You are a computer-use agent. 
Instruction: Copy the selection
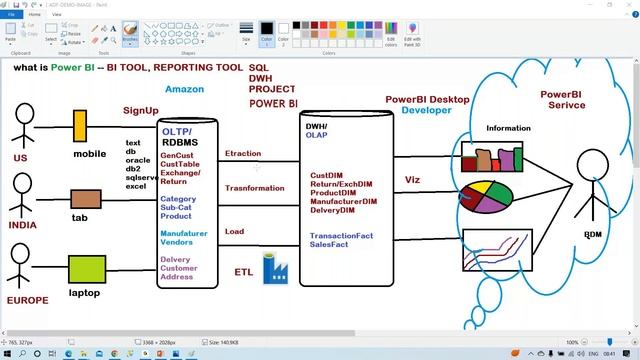pos(29,34)
